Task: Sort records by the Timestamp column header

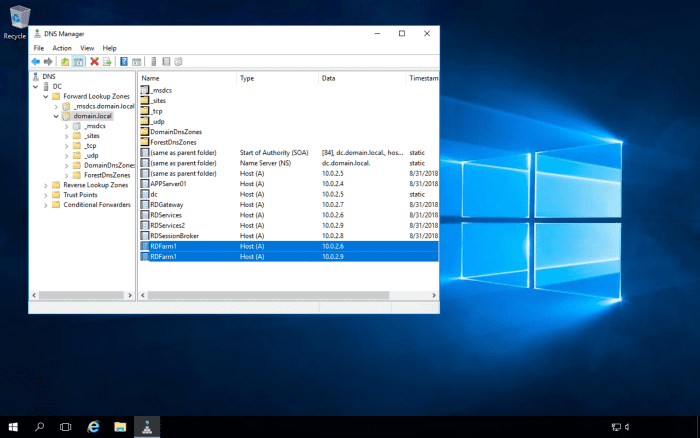Action: (422, 78)
